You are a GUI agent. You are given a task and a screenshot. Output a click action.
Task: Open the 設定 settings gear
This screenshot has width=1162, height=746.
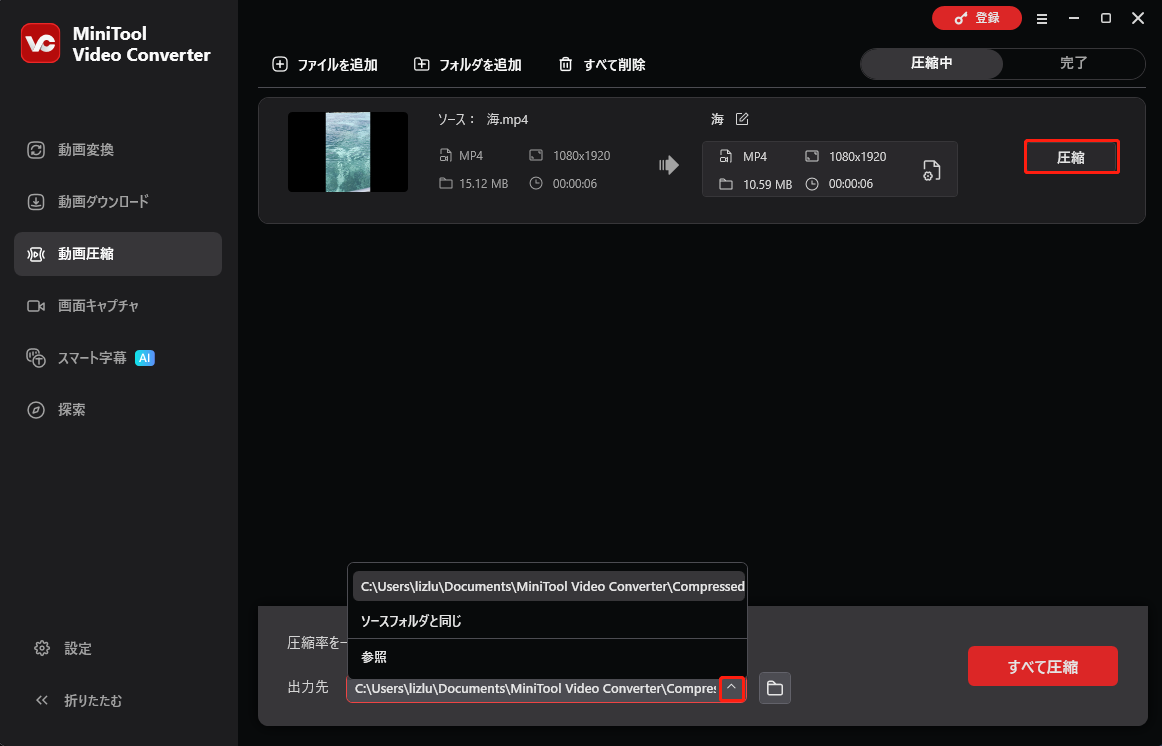pyautogui.click(x=63, y=648)
